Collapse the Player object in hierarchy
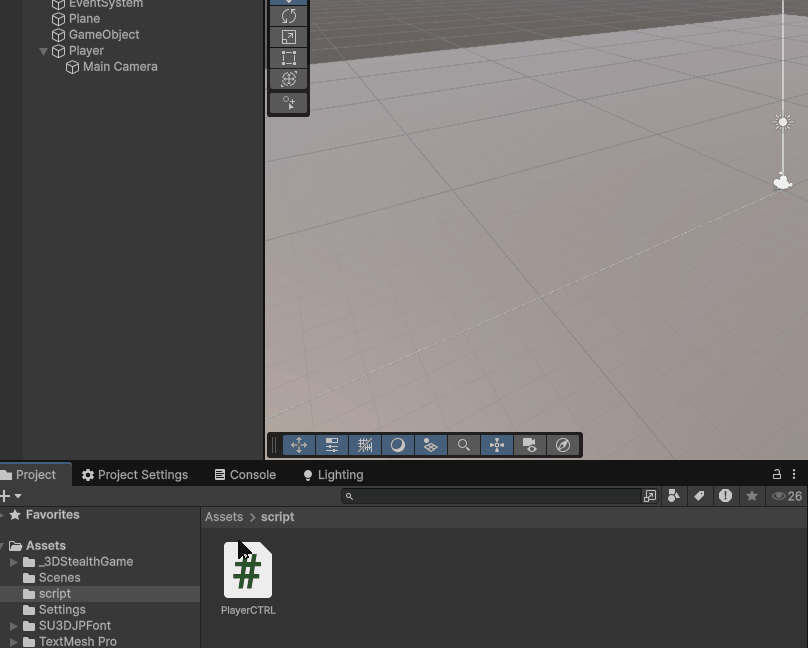 [x=44, y=51]
